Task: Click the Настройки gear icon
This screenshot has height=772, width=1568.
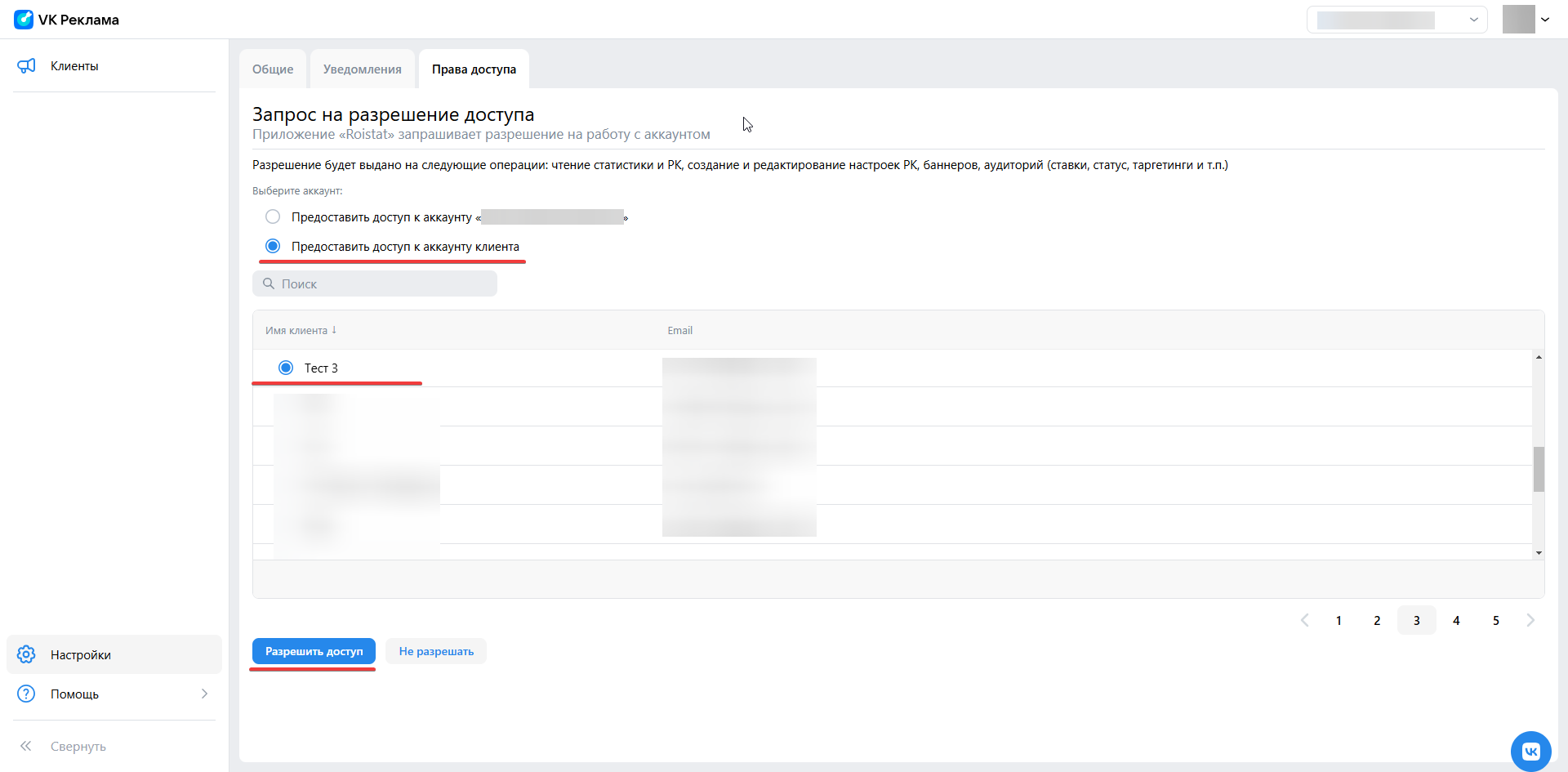Action: [26, 654]
